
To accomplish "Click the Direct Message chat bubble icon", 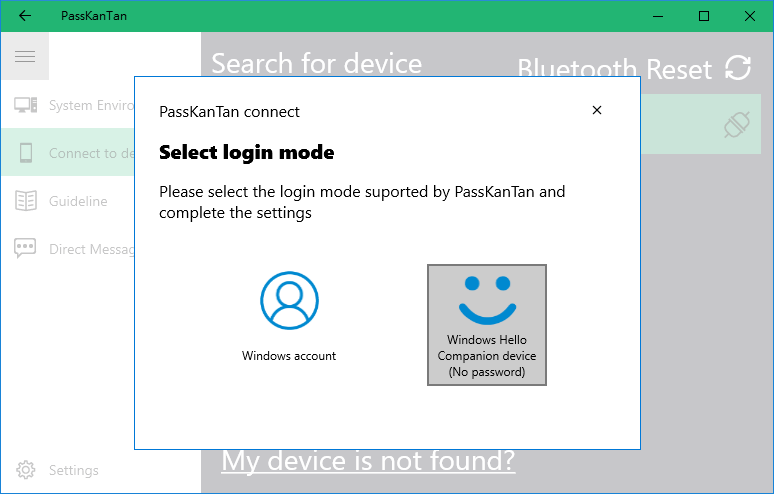I will (x=25, y=248).
